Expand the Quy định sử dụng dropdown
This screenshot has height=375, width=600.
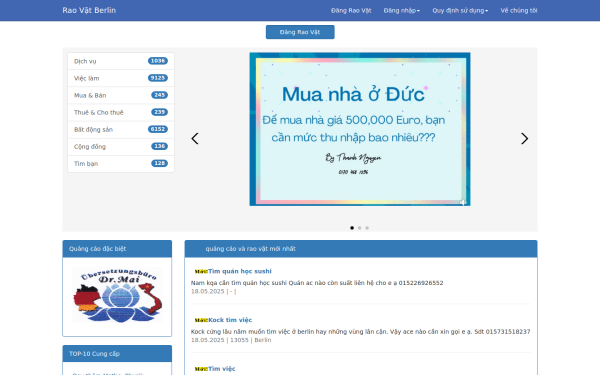pos(460,11)
